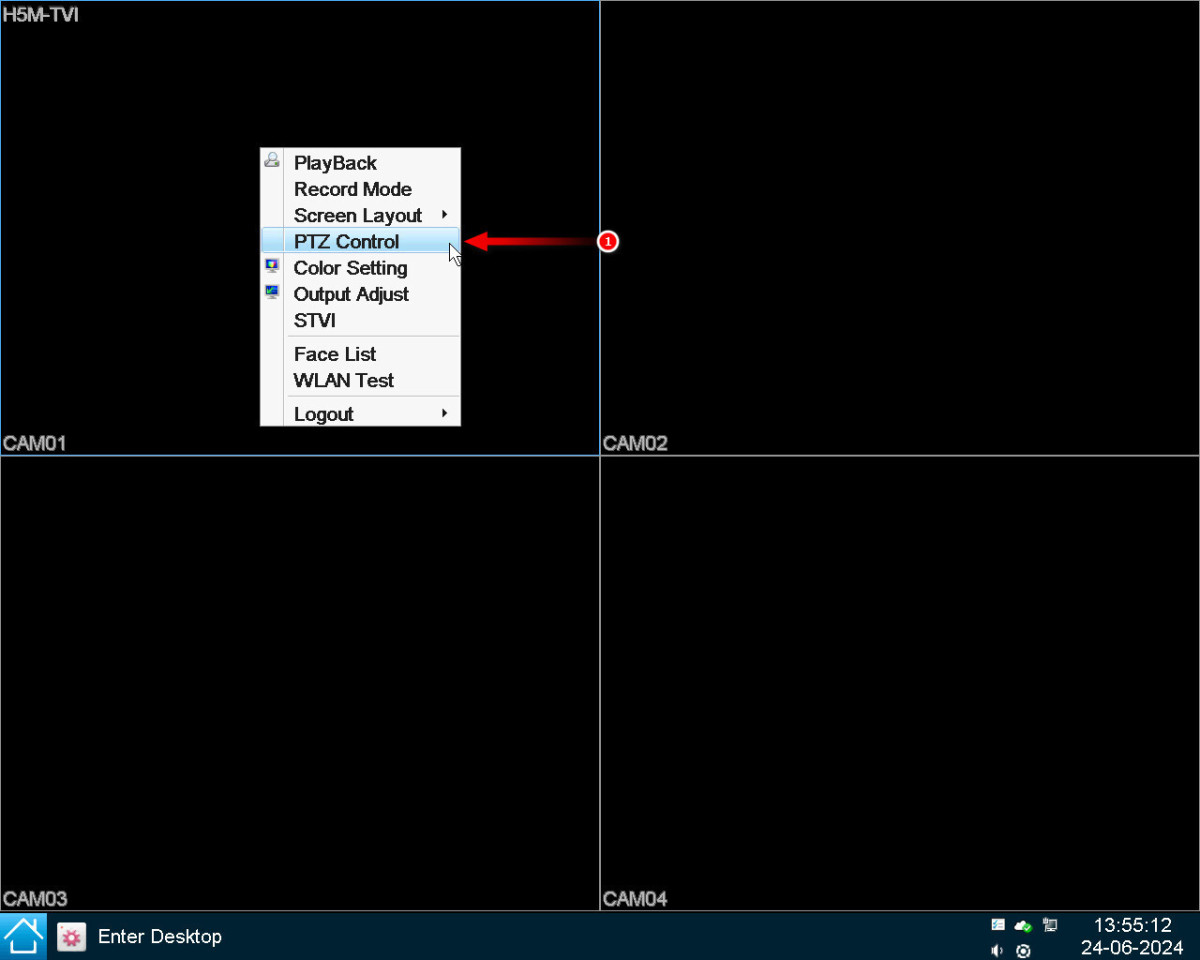Click the speaker volume tray icon
The width and height of the screenshot is (1200, 960).
(x=997, y=950)
